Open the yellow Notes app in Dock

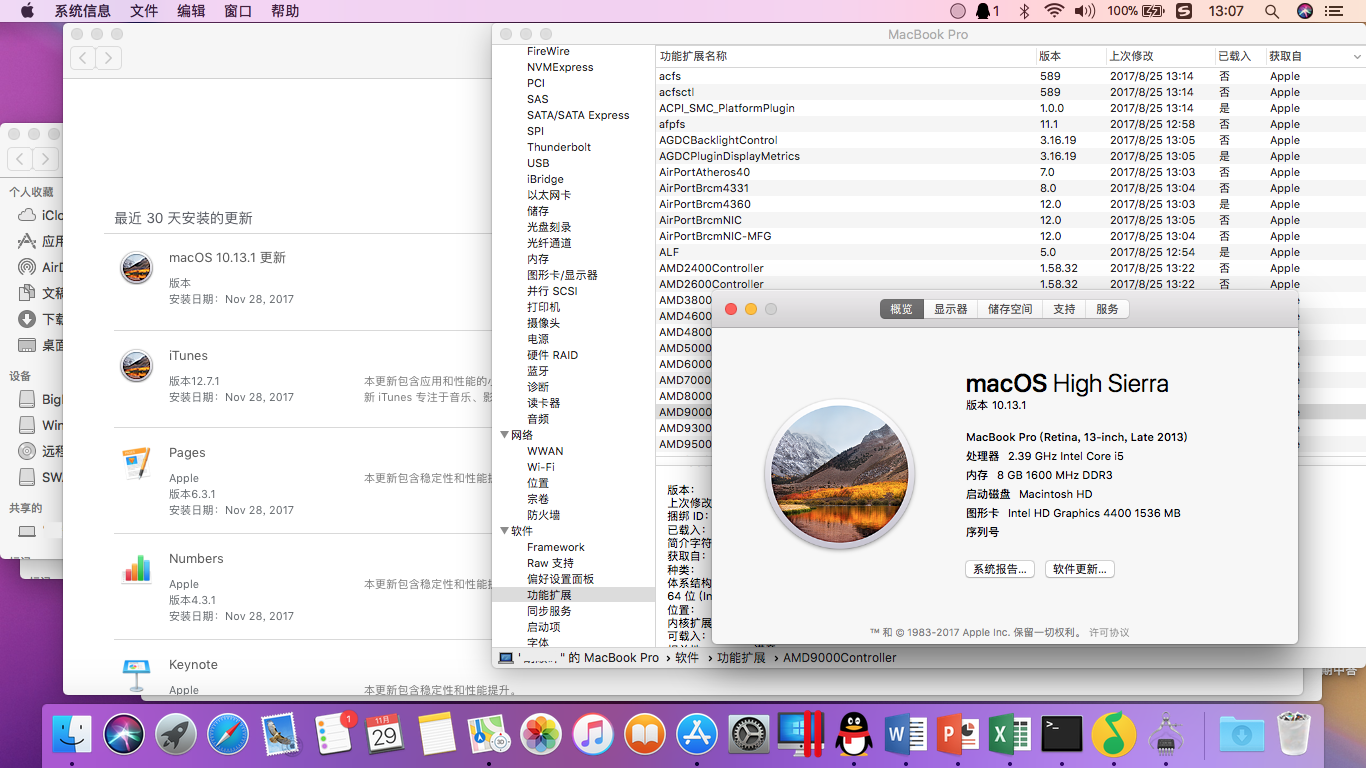coord(437,736)
